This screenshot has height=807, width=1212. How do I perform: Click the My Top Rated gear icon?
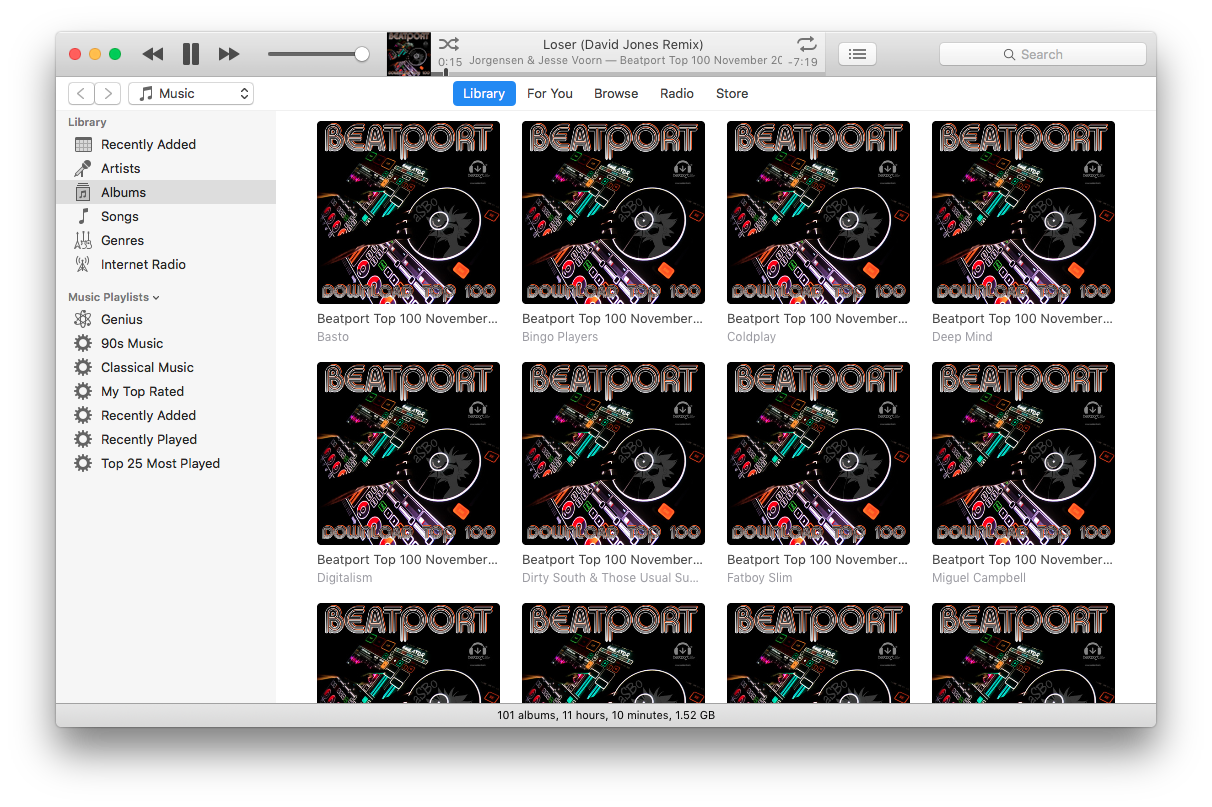83,391
